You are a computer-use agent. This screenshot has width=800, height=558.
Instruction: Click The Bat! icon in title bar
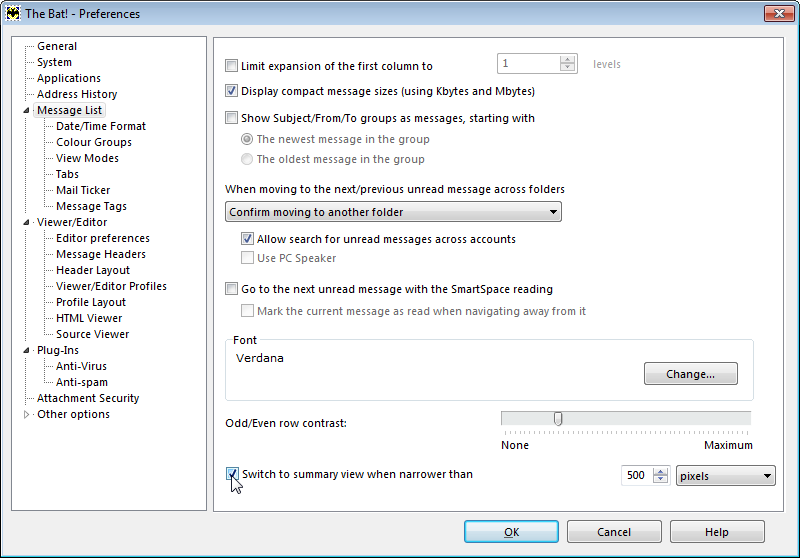click(13, 13)
